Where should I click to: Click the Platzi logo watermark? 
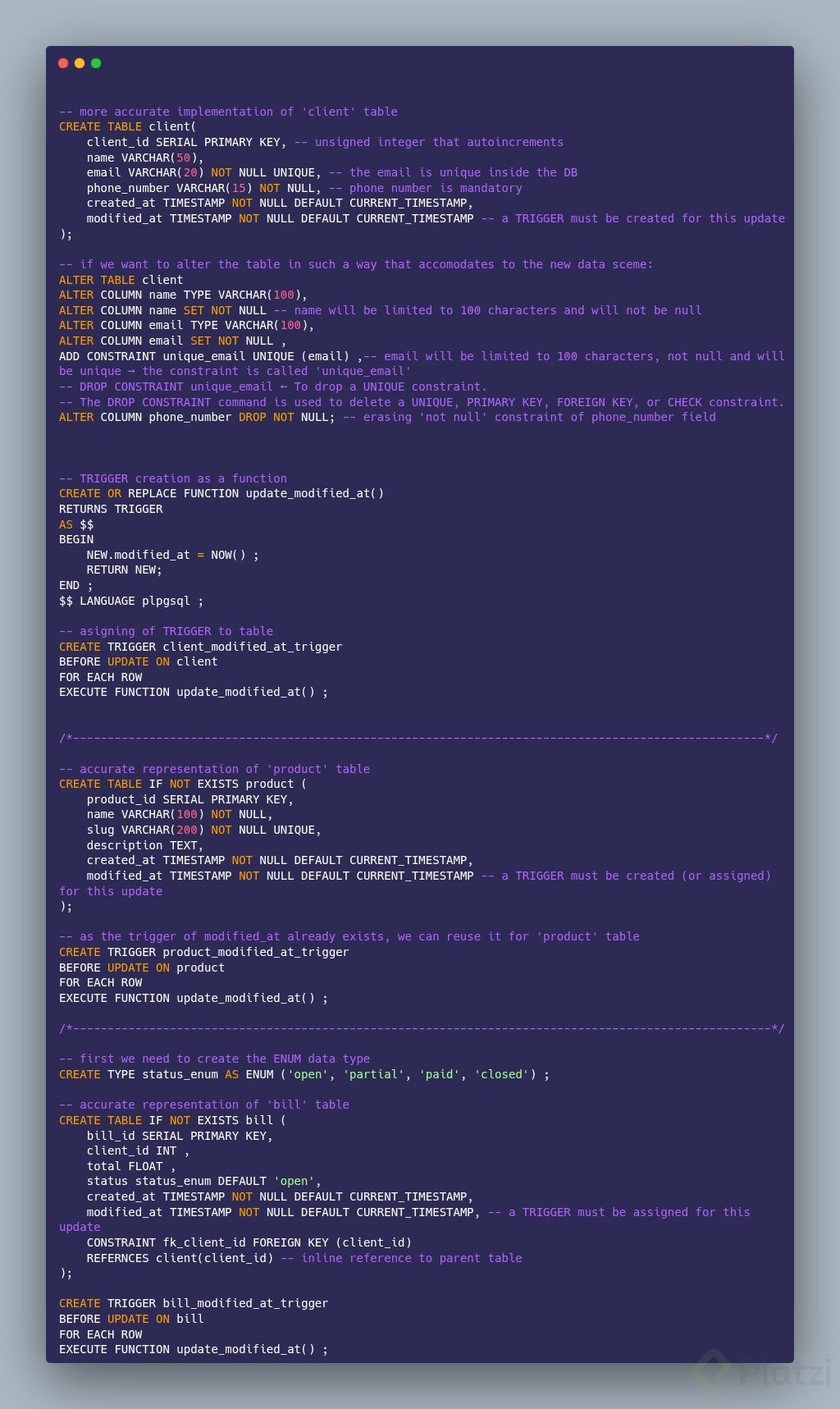(762, 1371)
